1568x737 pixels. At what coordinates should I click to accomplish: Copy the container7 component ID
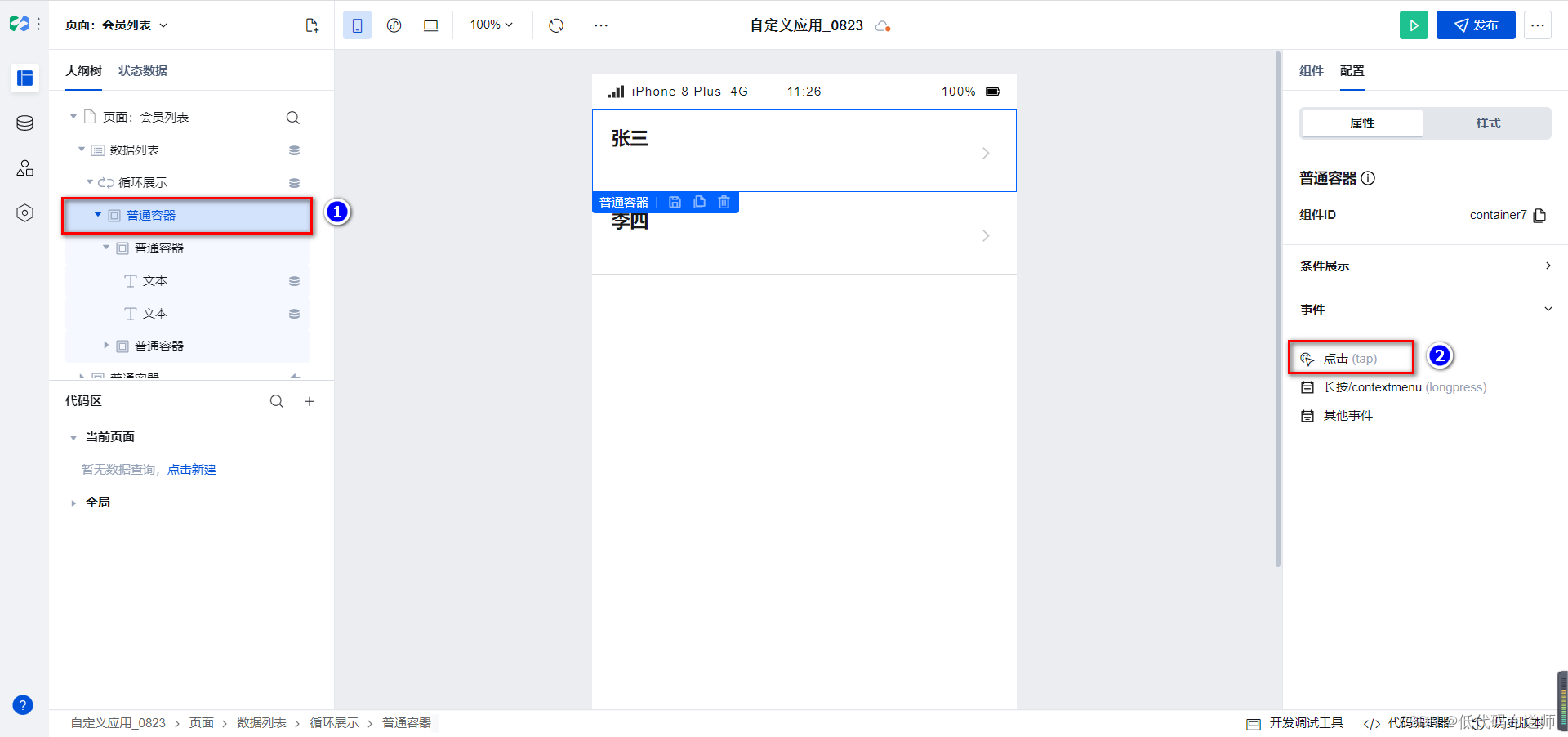pos(1539,216)
